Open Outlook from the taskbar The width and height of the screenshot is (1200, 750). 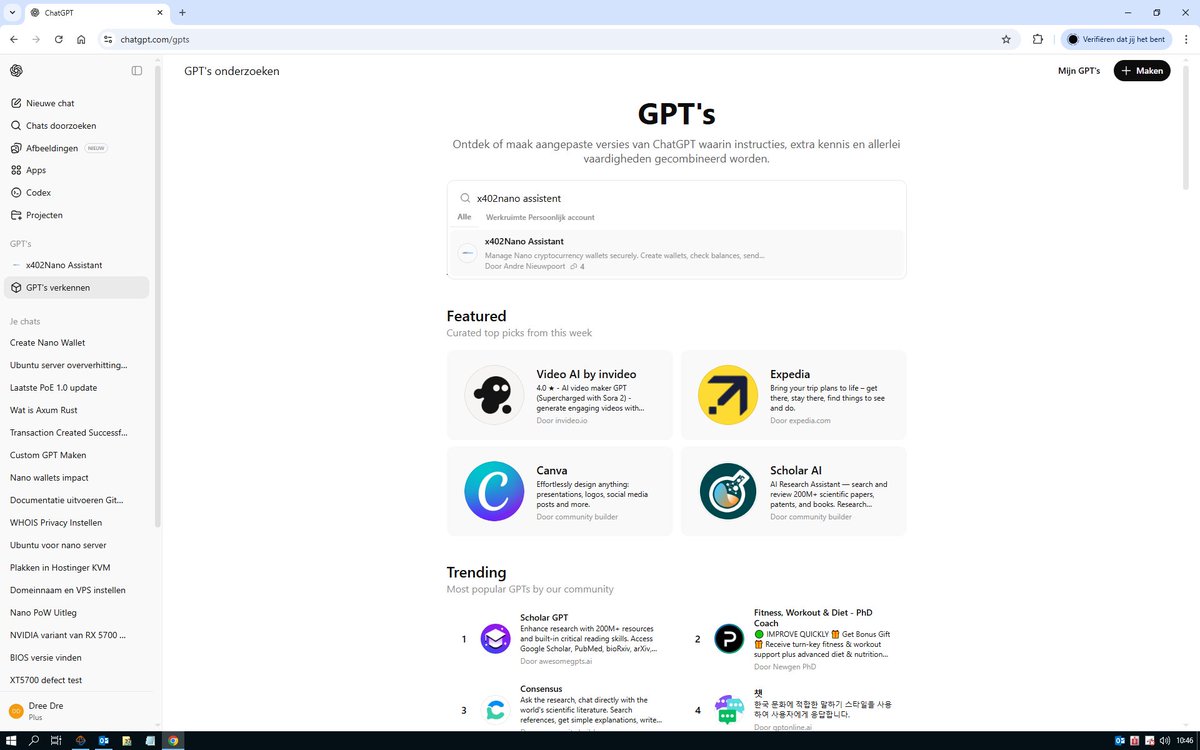[103, 740]
